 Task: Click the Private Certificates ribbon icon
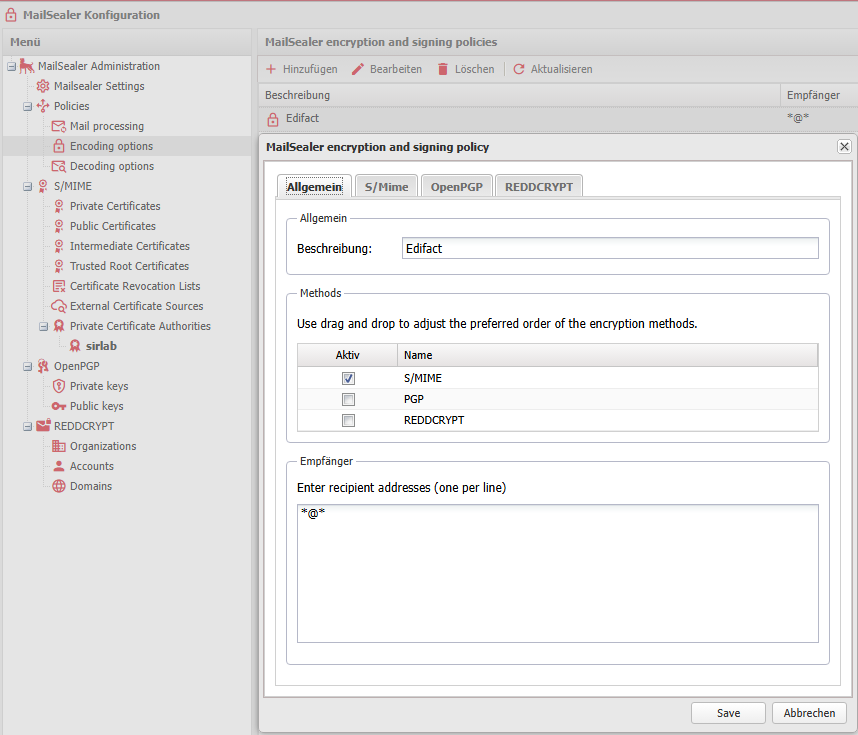(x=59, y=206)
